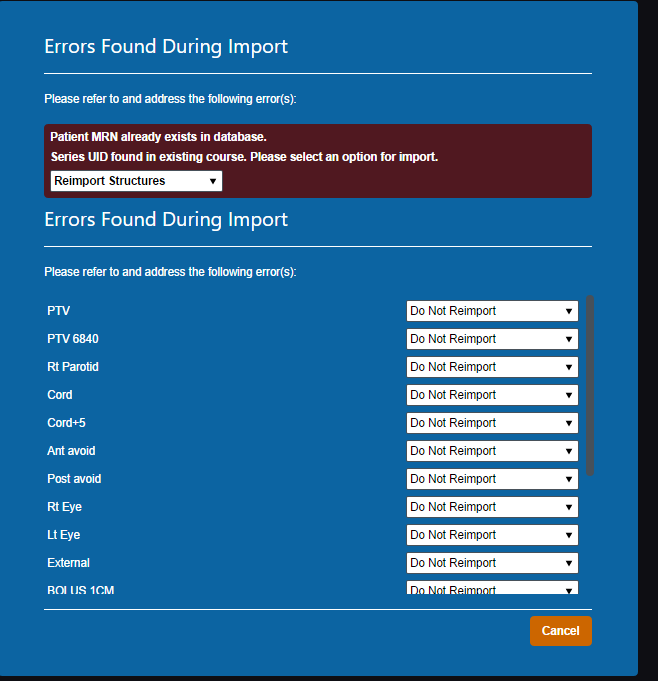Open the BOLUS 1CM reimport dropdown

tap(492, 588)
